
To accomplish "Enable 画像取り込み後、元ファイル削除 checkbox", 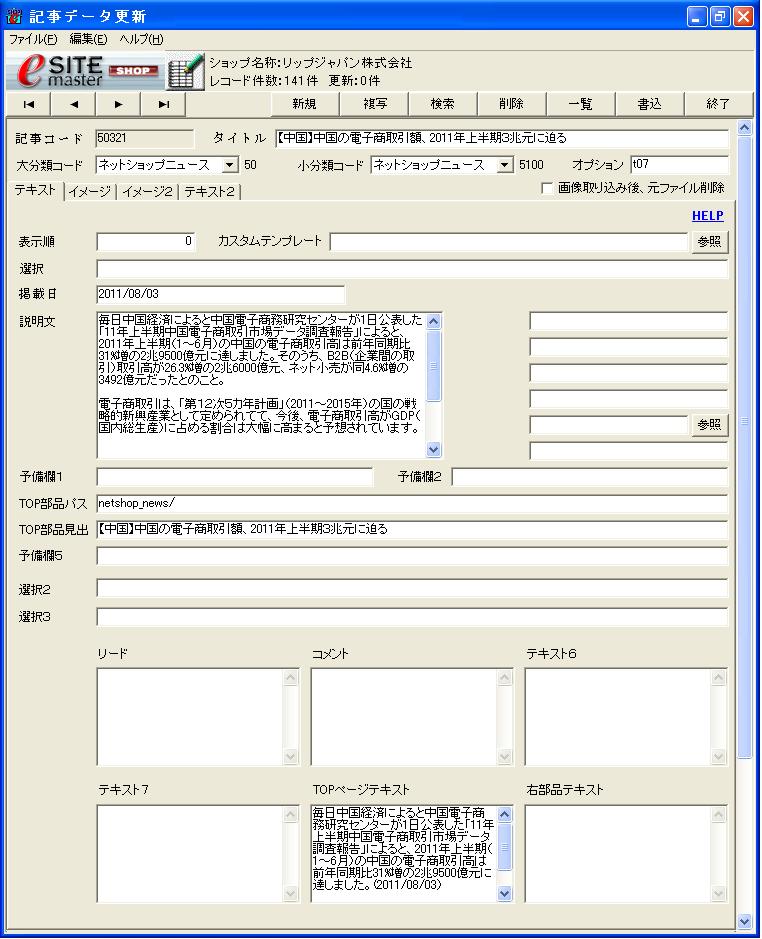I will click(546, 188).
